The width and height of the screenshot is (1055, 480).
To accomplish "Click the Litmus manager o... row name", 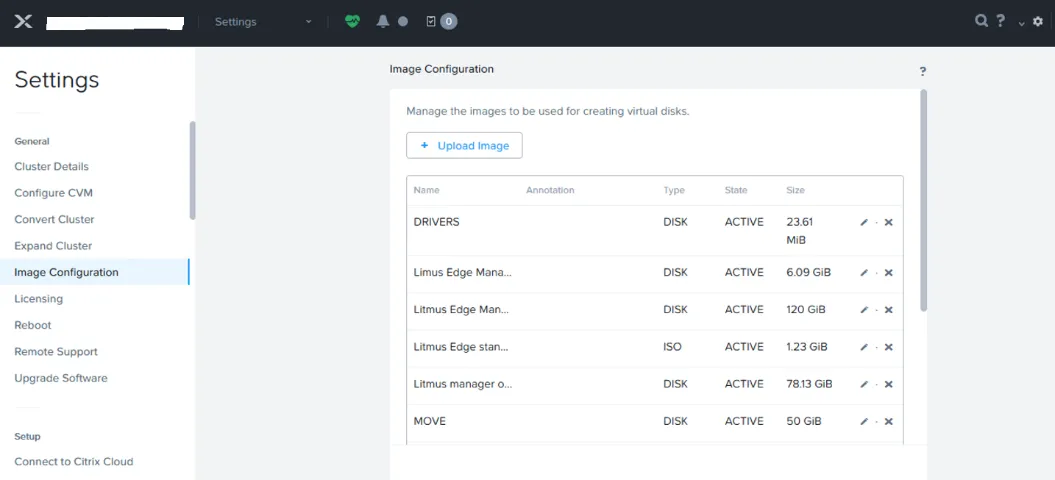I will click(463, 384).
